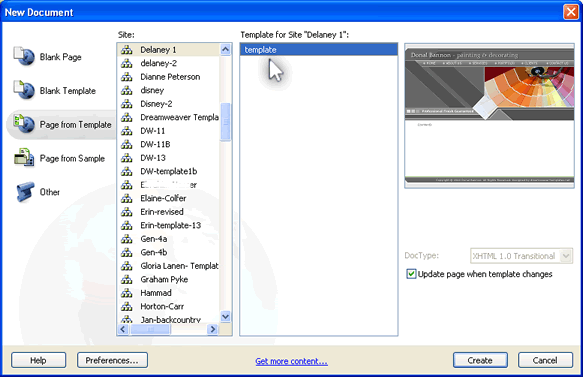
Task: Select the 'Delaney 1' site name
Action: [158, 50]
